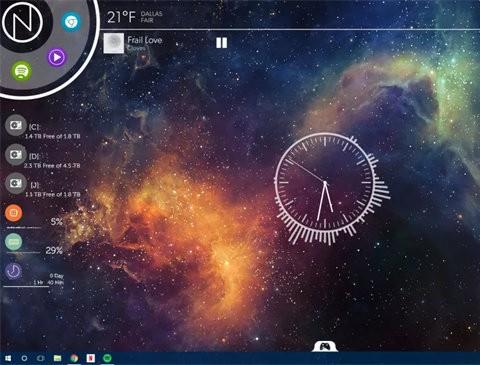Open Spotify from the taskbar
Screen dimensions: 480x365
107,358
